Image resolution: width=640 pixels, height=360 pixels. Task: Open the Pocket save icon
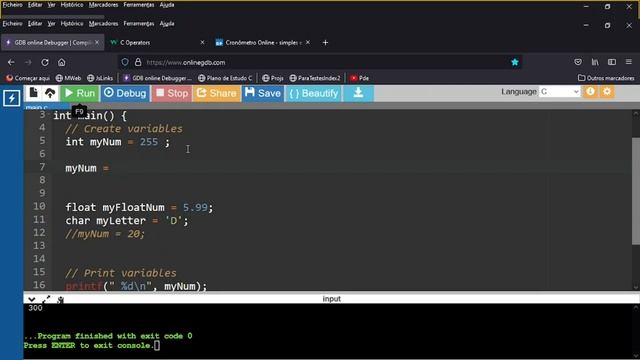(578, 62)
